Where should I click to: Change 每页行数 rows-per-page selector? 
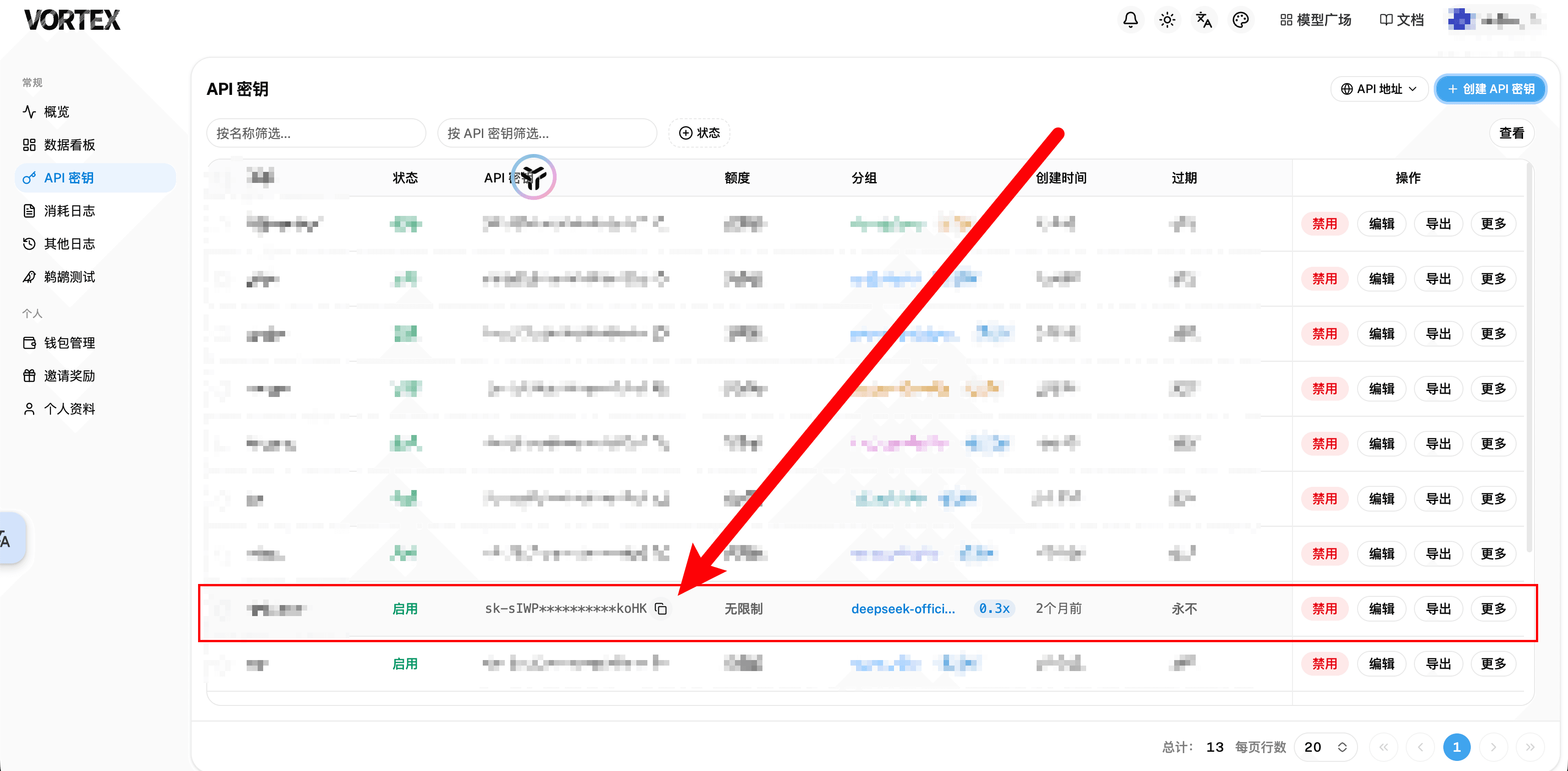(x=1326, y=747)
